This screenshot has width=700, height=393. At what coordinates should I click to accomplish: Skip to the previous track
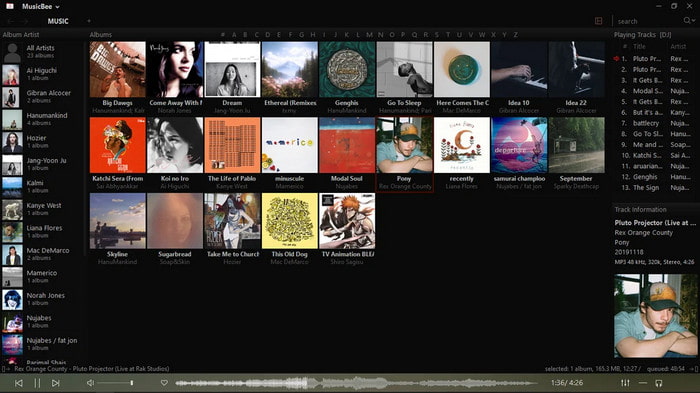tap(19, 383)
